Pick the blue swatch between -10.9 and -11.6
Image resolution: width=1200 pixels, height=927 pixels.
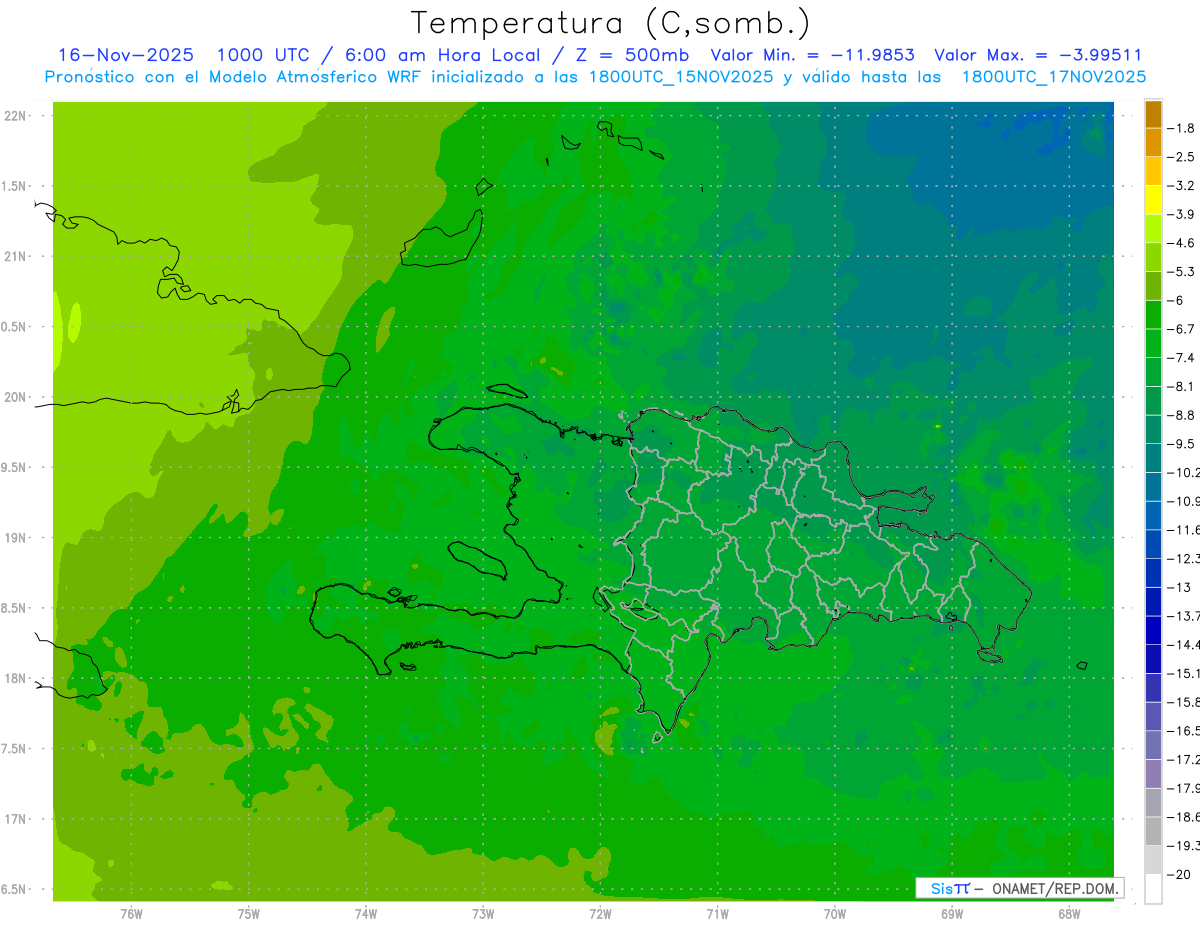[1153, 515]
